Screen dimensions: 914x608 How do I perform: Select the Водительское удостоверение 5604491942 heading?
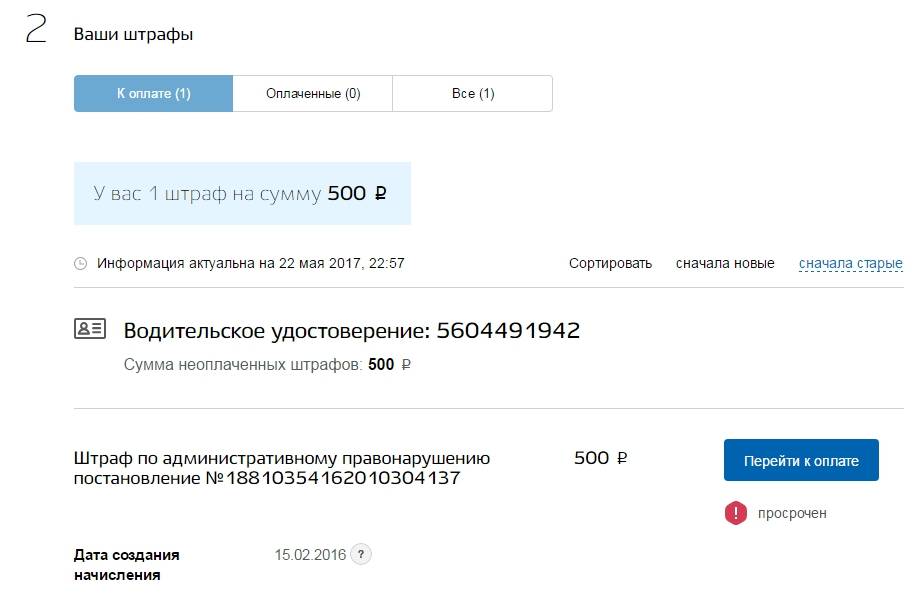[351, 331]
